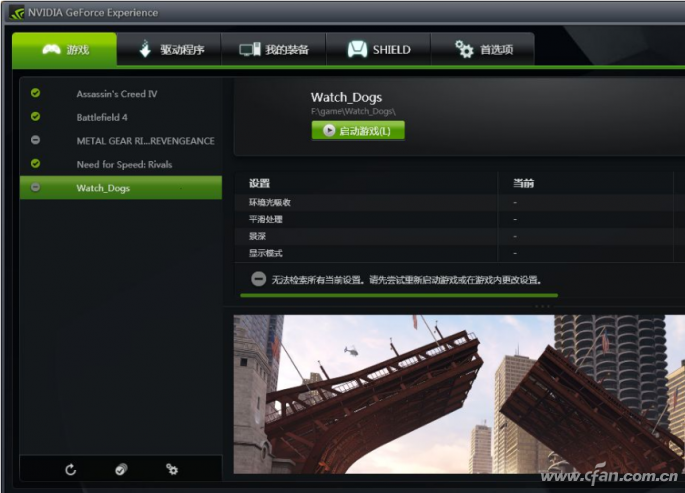Click the warning minus icon by the message
Viewport: 685px width, 493px height.
pyautogui.click(x=259, y=279)
